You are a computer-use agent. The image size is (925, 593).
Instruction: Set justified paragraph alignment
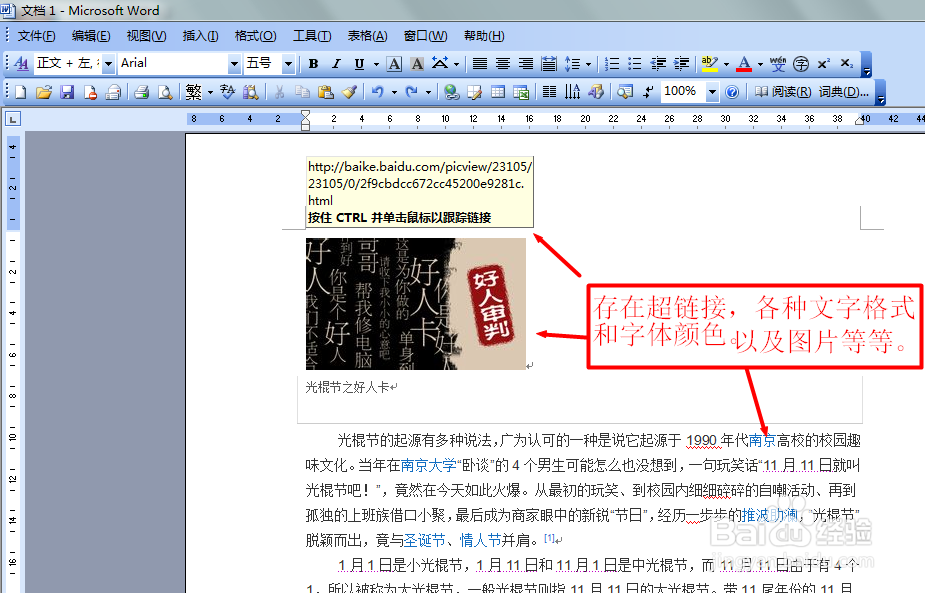point(480,63)
